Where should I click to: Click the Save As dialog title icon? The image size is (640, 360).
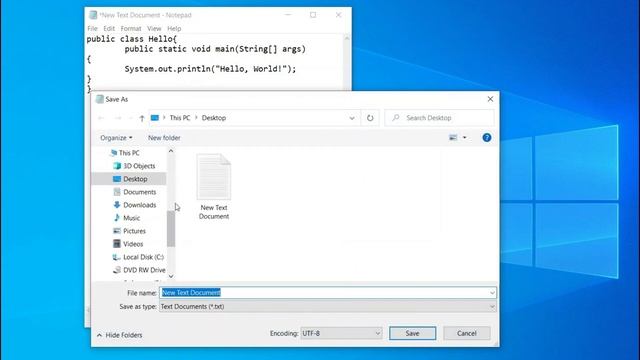point(100,99)
